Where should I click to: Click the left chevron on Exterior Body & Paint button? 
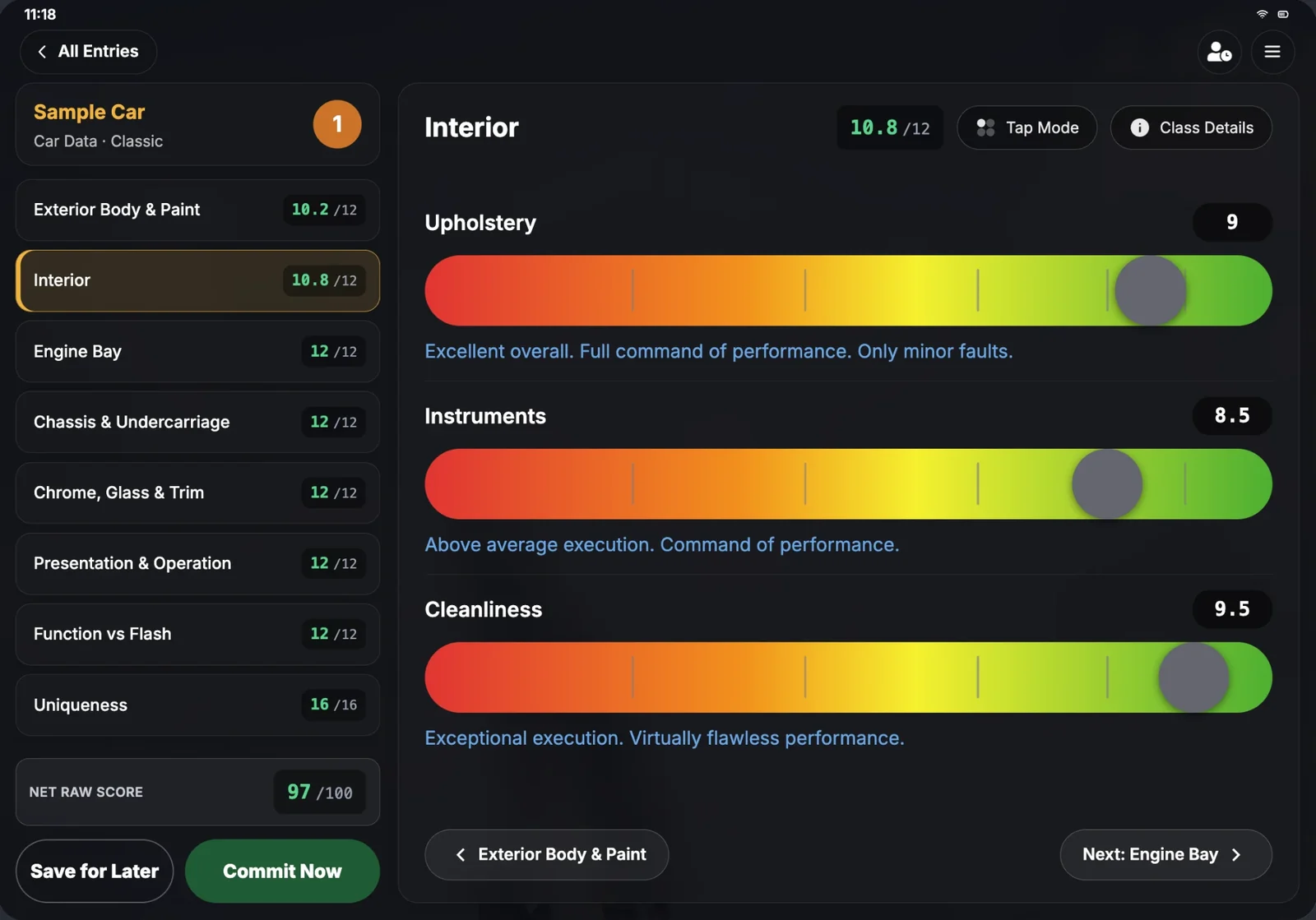click(461, 855)
